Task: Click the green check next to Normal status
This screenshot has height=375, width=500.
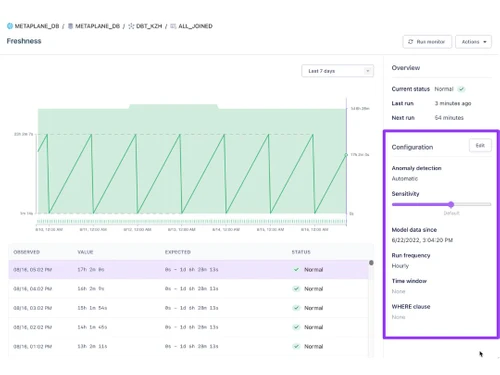Action: [461, 89]
